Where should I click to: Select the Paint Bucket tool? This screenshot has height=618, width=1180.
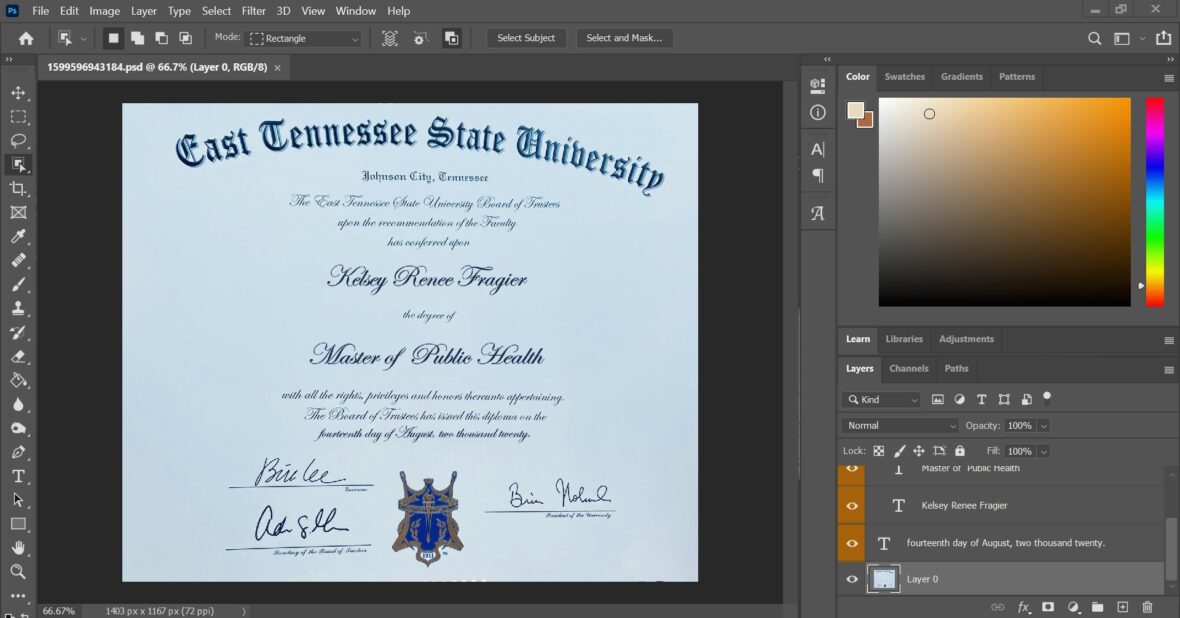point(18,380)
